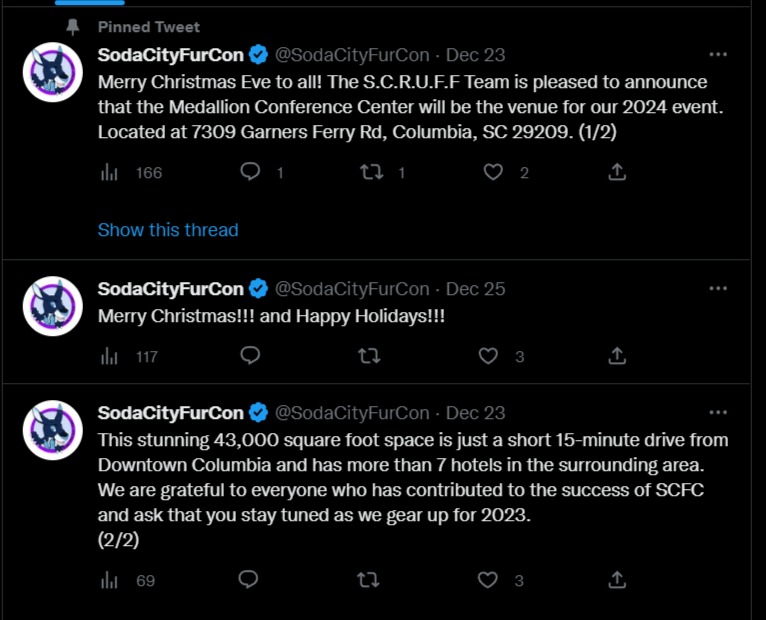766x620 pixels.
Task: Like the Merry Christmas and Happy Holidays tweet
Action: (x=489, y=356)
